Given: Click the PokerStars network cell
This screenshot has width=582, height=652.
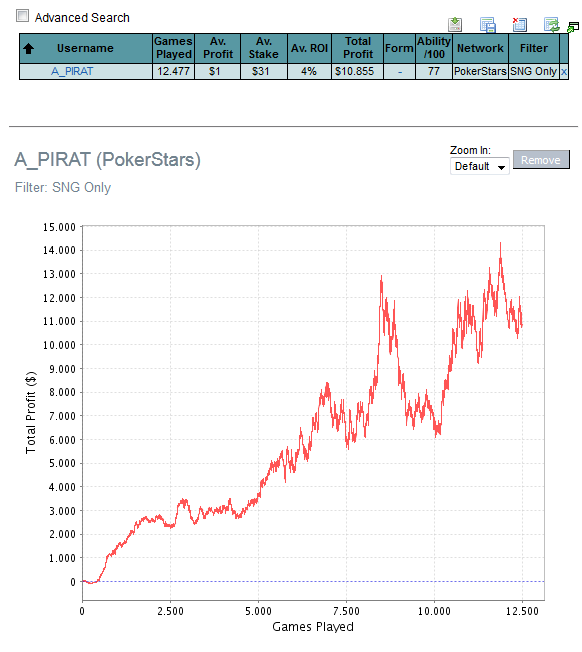Looking at the screenshot, I should pos(480,72).
